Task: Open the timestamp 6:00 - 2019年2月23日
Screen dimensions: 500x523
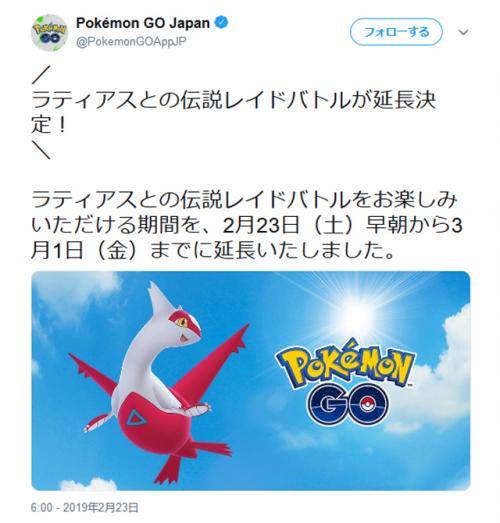Action: [x=85, y=508]
